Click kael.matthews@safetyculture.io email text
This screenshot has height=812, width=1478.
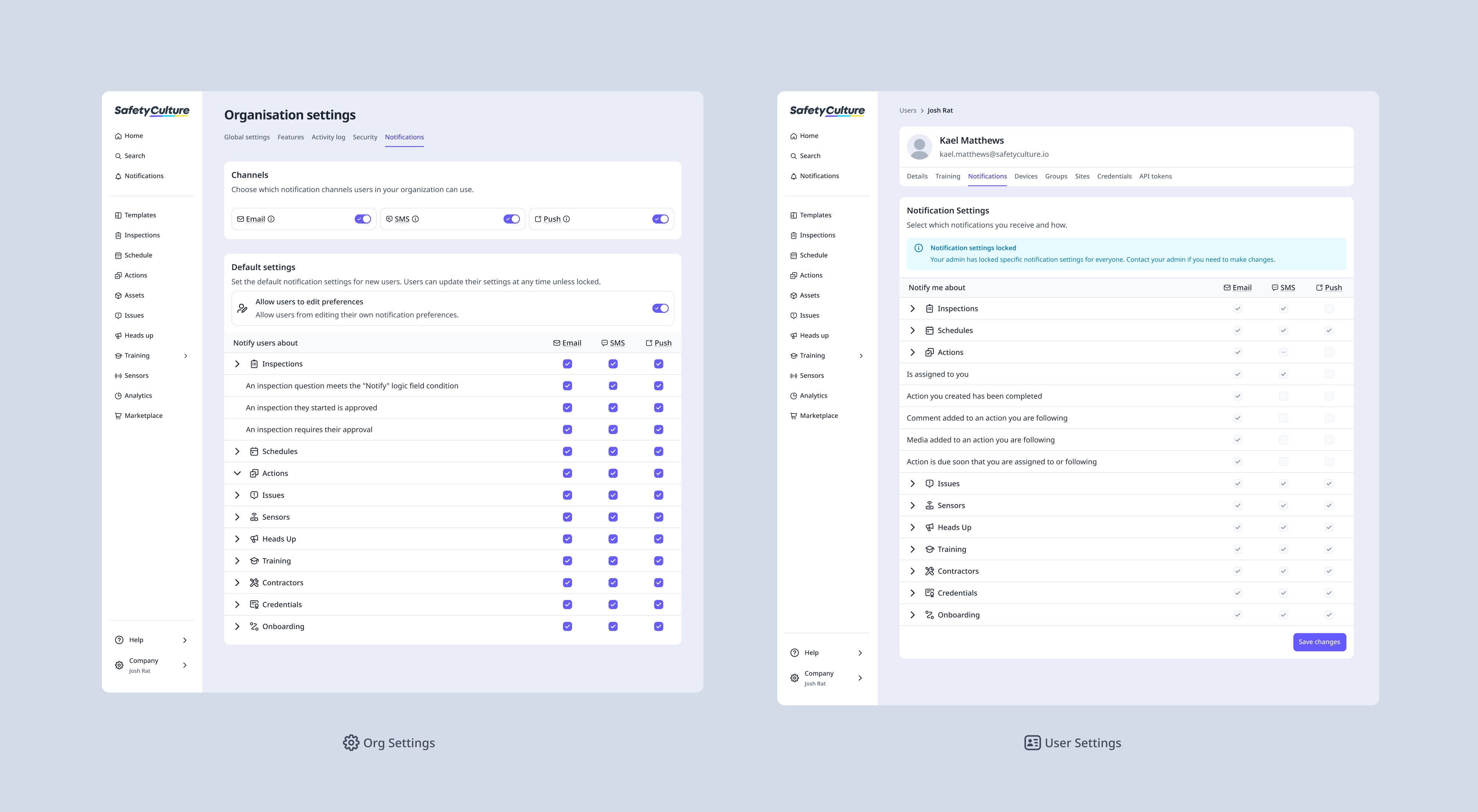point(994,154)
